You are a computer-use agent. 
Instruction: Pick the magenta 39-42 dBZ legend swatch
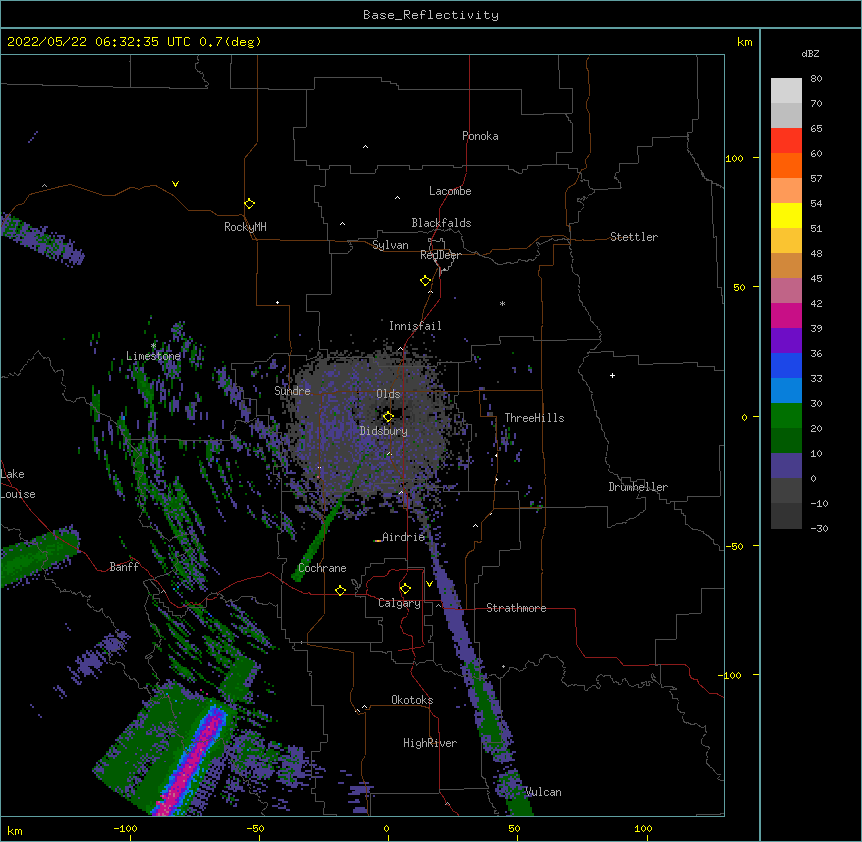pyautogui.click(x=786, y=315)
